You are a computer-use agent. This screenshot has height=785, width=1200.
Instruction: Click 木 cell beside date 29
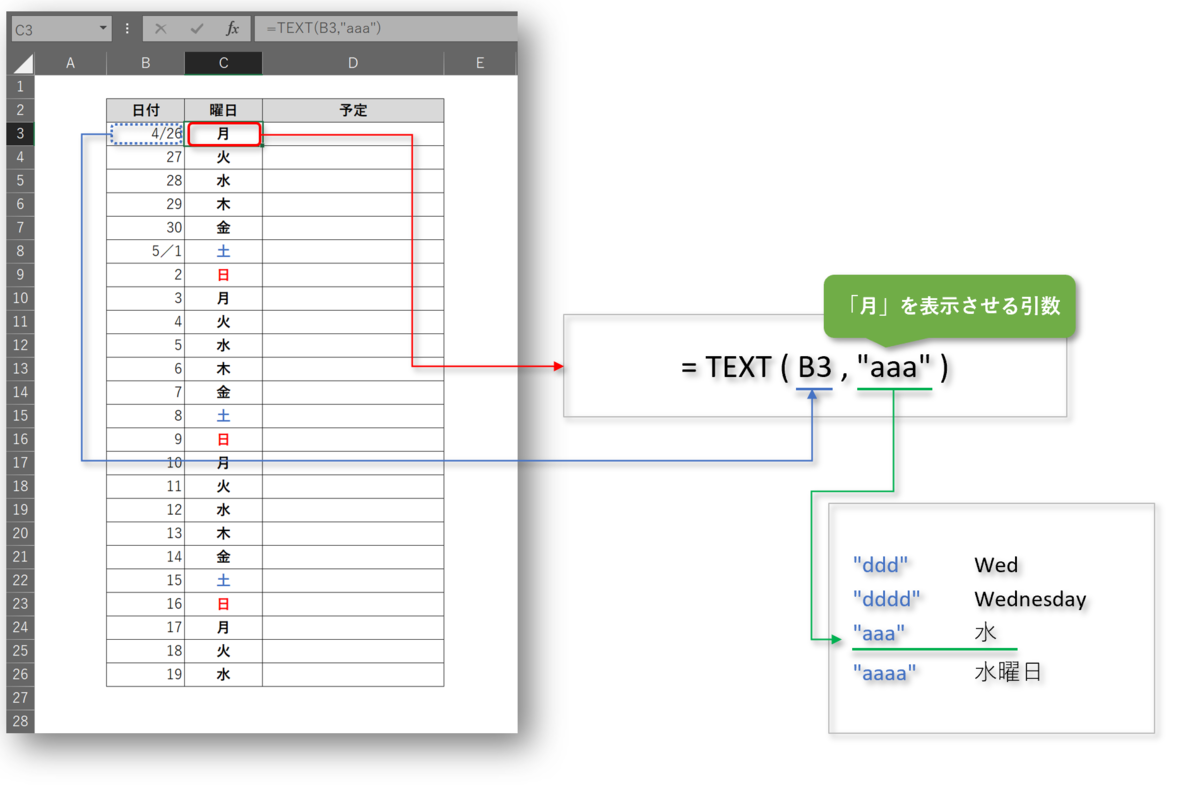coord(223,204)
